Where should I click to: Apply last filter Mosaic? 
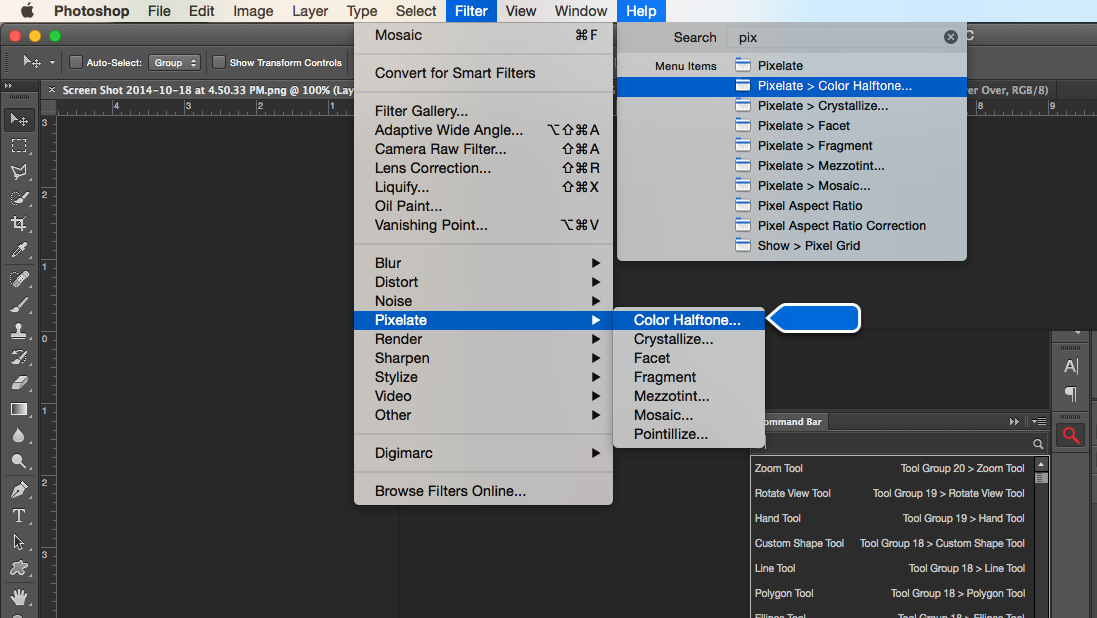(483, 35)
